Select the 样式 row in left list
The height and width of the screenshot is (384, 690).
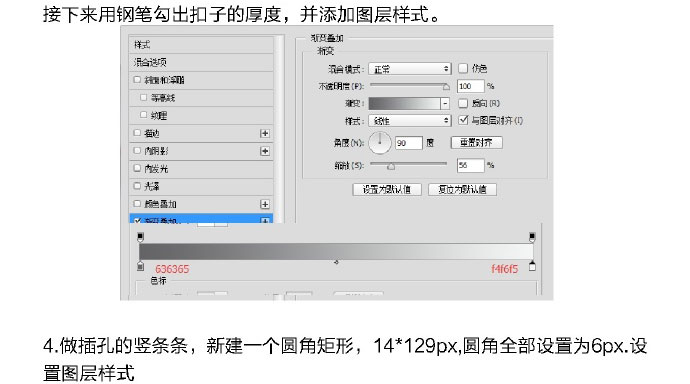201,44
